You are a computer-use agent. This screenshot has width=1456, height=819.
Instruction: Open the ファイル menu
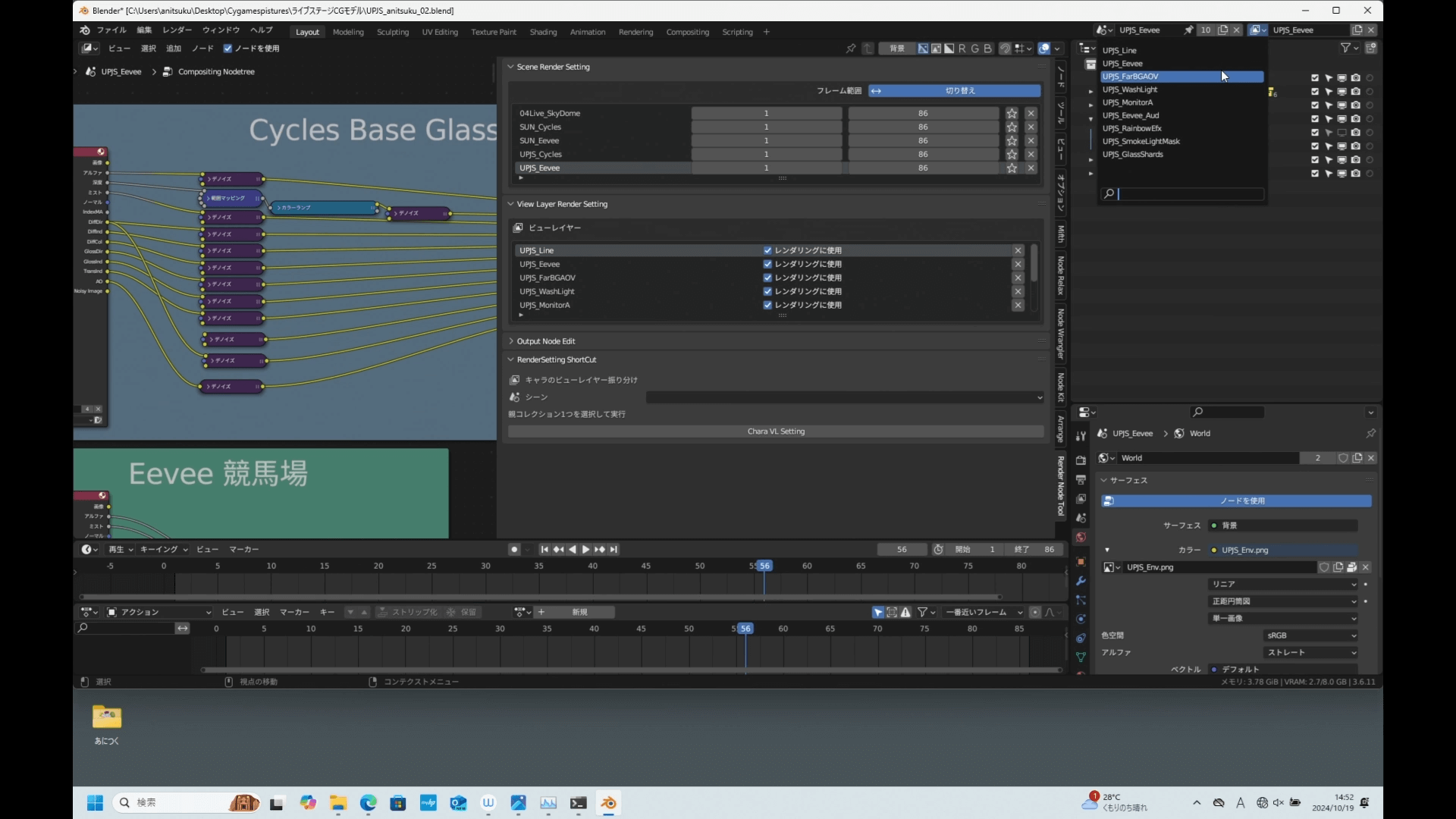pyautogui.click(x=111, y=30)
